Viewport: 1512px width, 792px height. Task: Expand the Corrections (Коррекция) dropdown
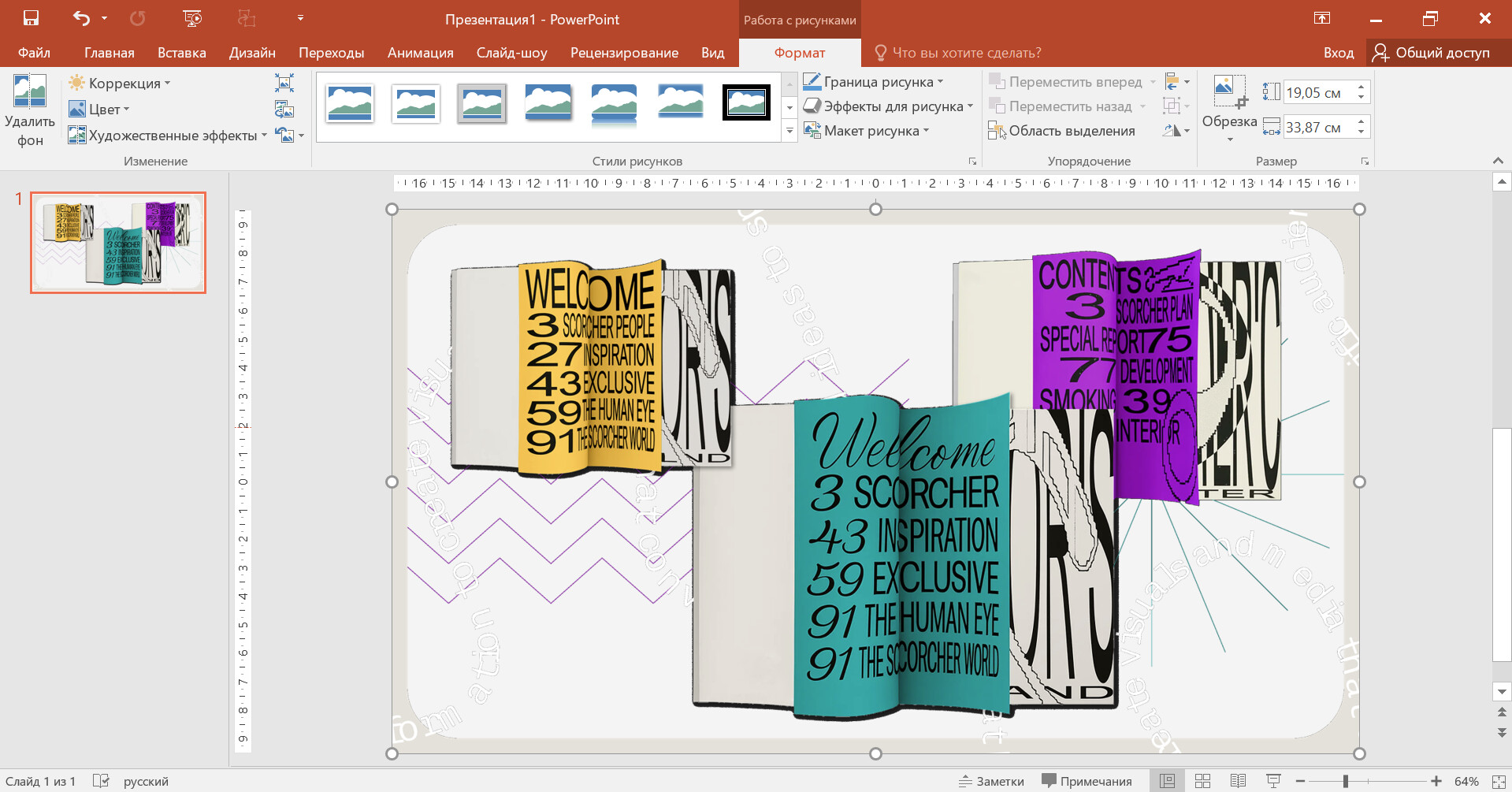[x=120, y=84]
